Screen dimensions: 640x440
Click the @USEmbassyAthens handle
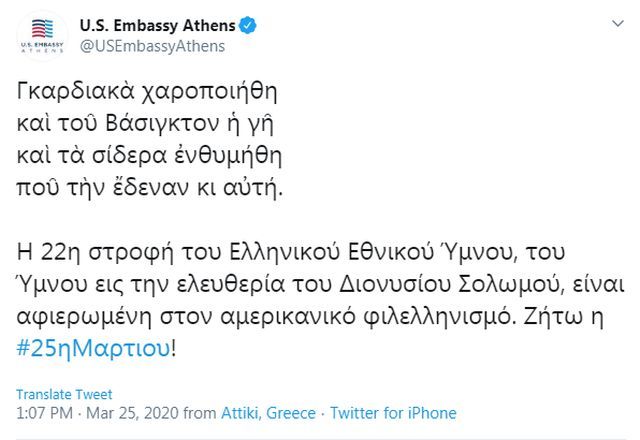[x=151, y=46]
